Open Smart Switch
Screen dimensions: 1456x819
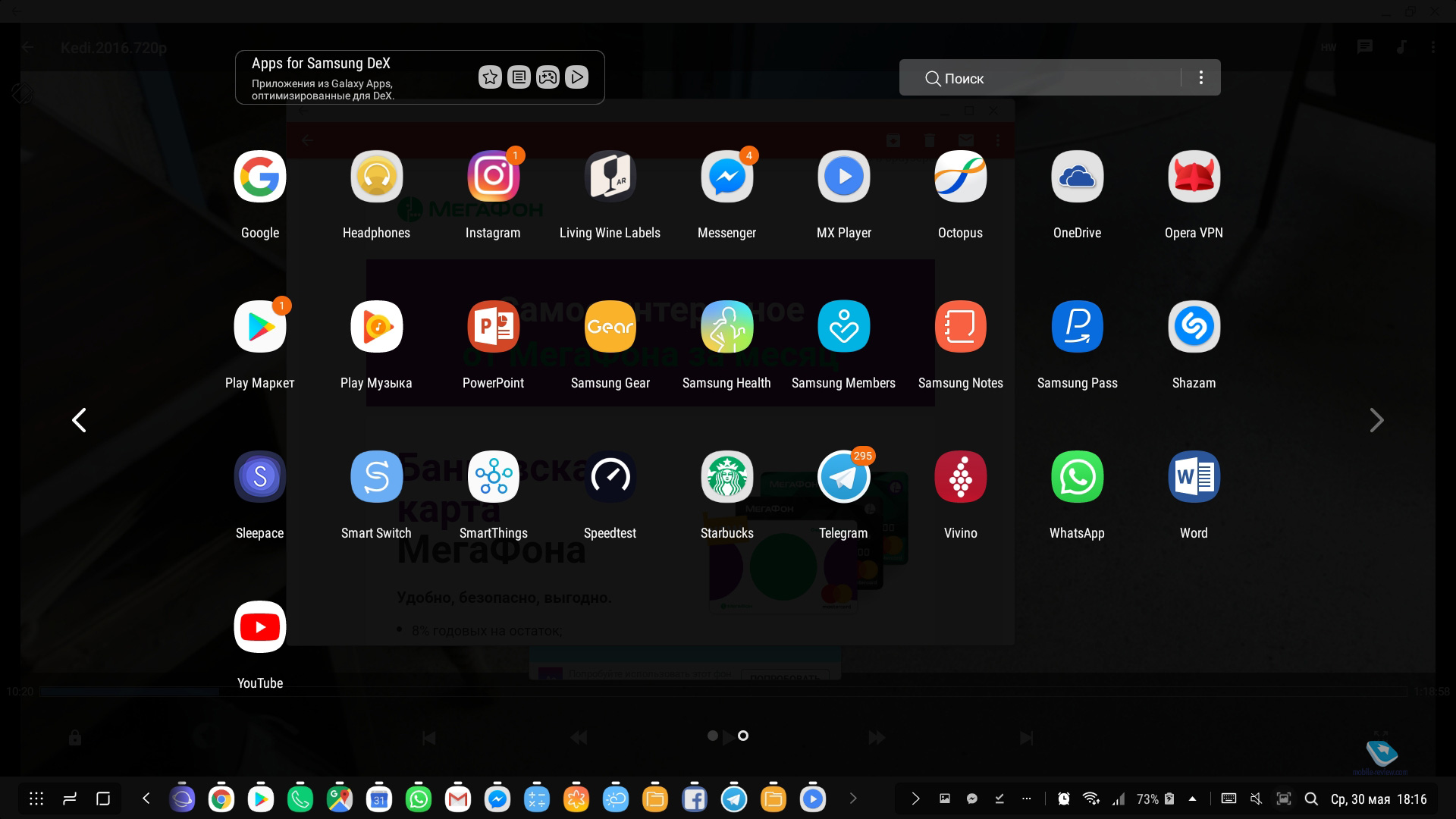click(376, 477)
